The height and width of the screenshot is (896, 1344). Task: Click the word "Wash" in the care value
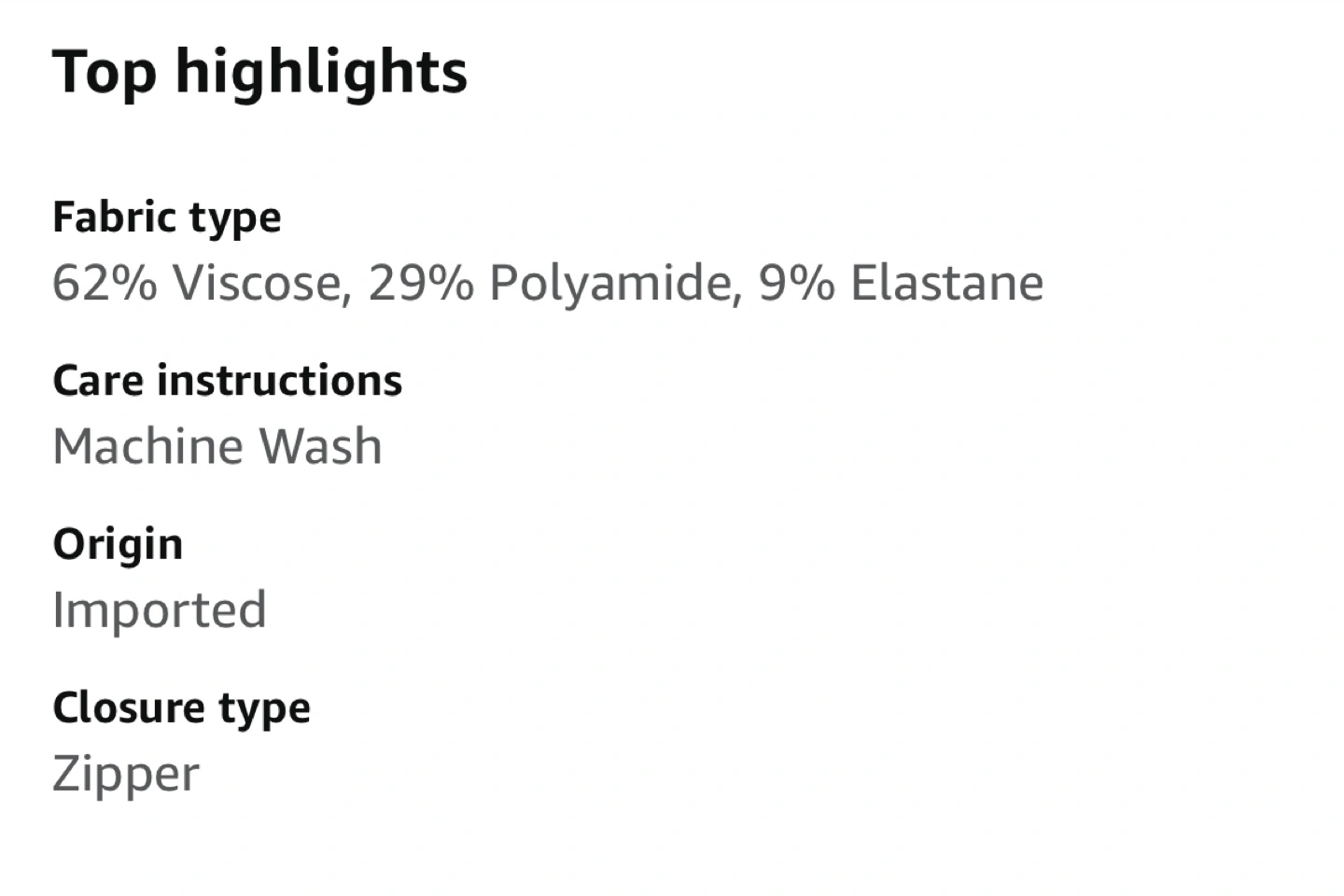click(x=320, y=446)
